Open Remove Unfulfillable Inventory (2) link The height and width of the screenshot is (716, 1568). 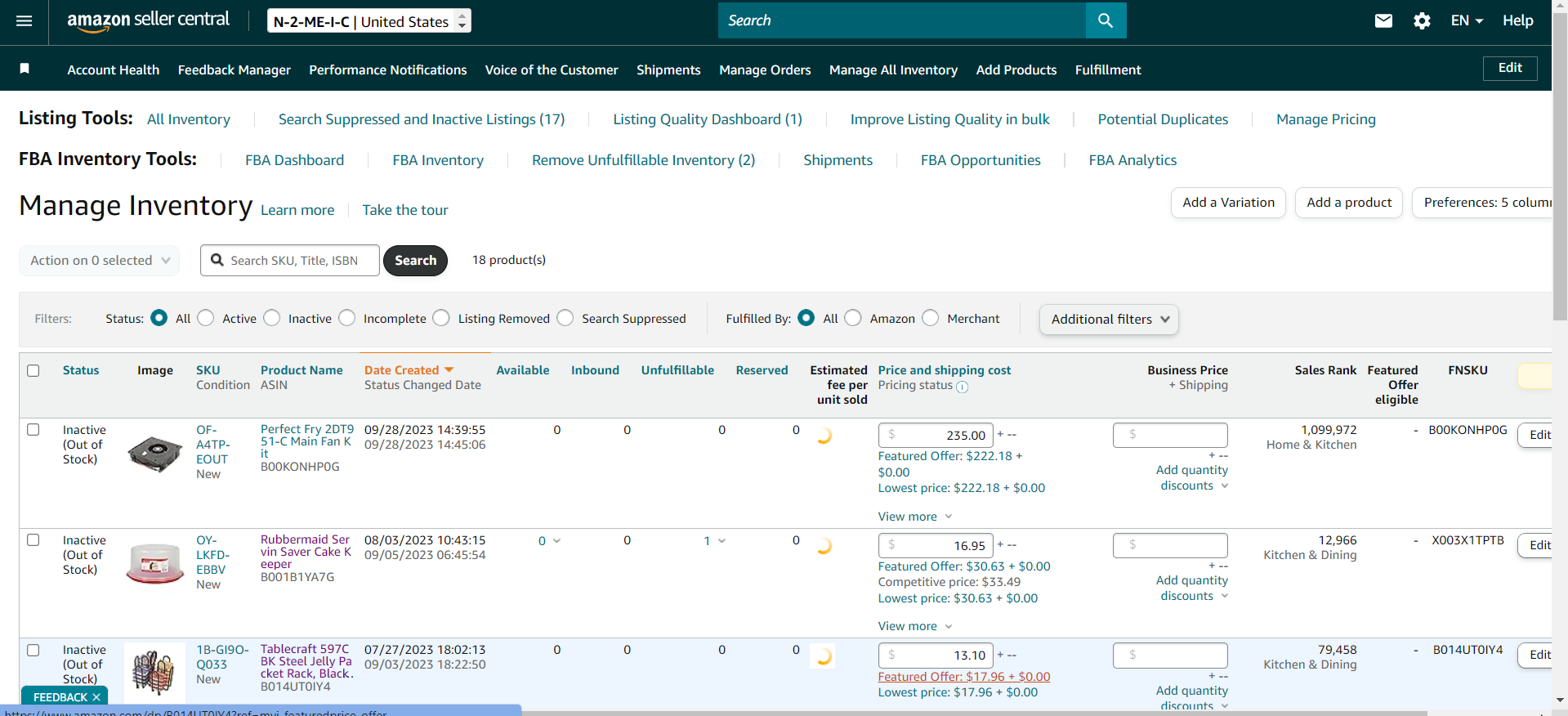coord(643,160)
